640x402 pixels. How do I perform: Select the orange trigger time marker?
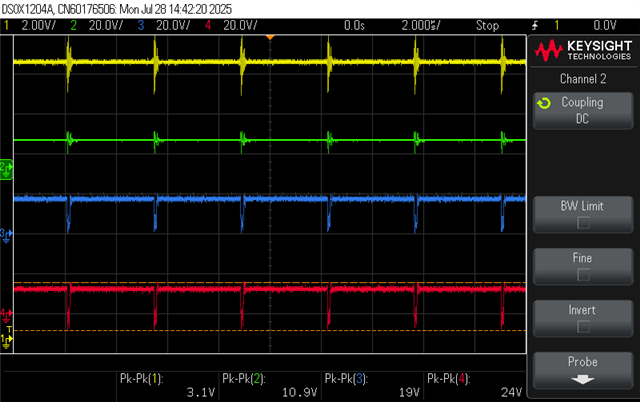pyautogui.click(x=270, y=38)
